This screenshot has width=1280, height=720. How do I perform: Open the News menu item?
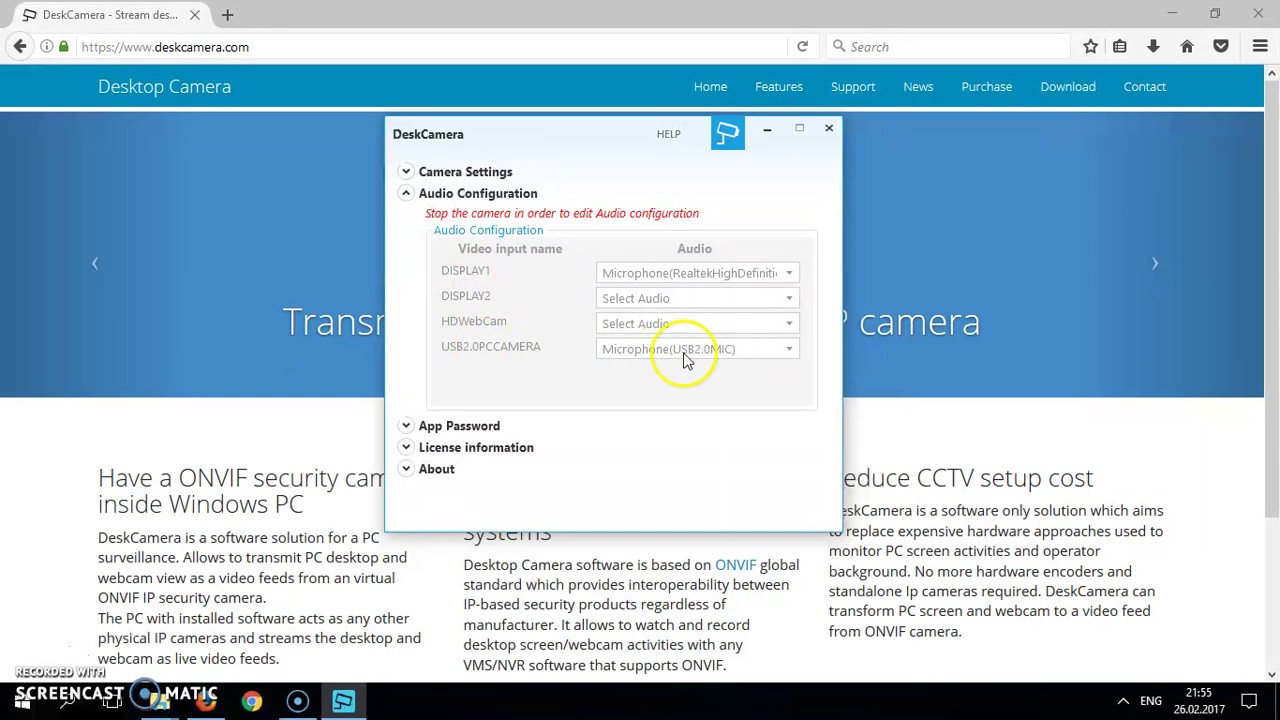(918, 87)
